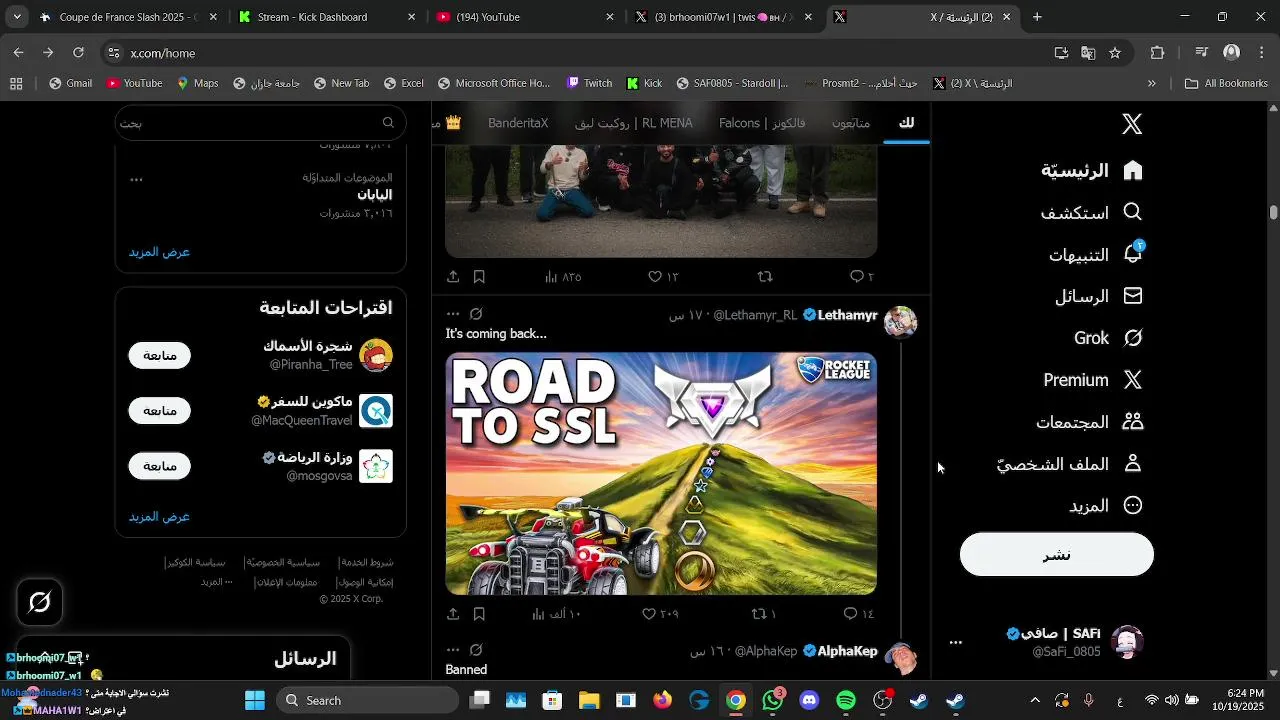Show more follow suggestions (عرض المزيد)

(159, 516)
